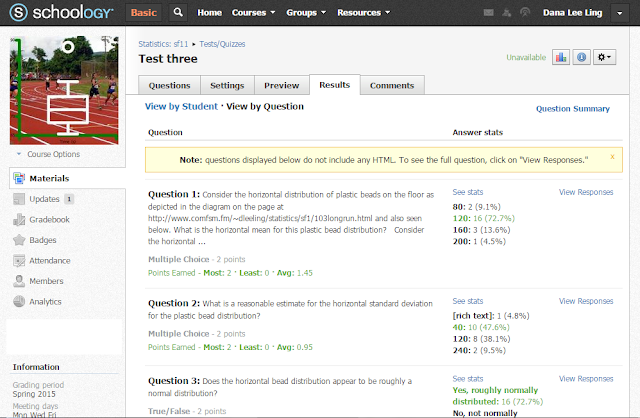Open Updates in sidebar
Image resolution: width=640 pixels, height=418 pixels.
44,199
